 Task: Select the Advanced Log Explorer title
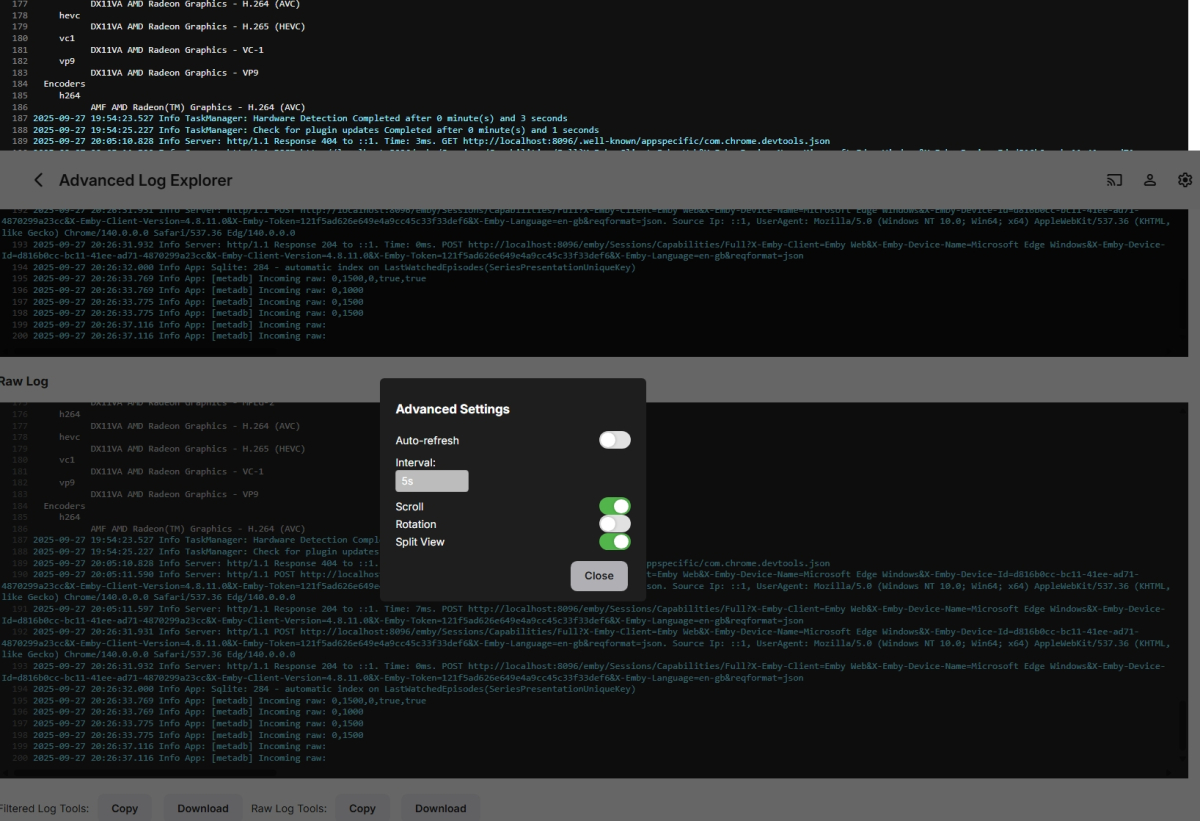pos(145,180)
